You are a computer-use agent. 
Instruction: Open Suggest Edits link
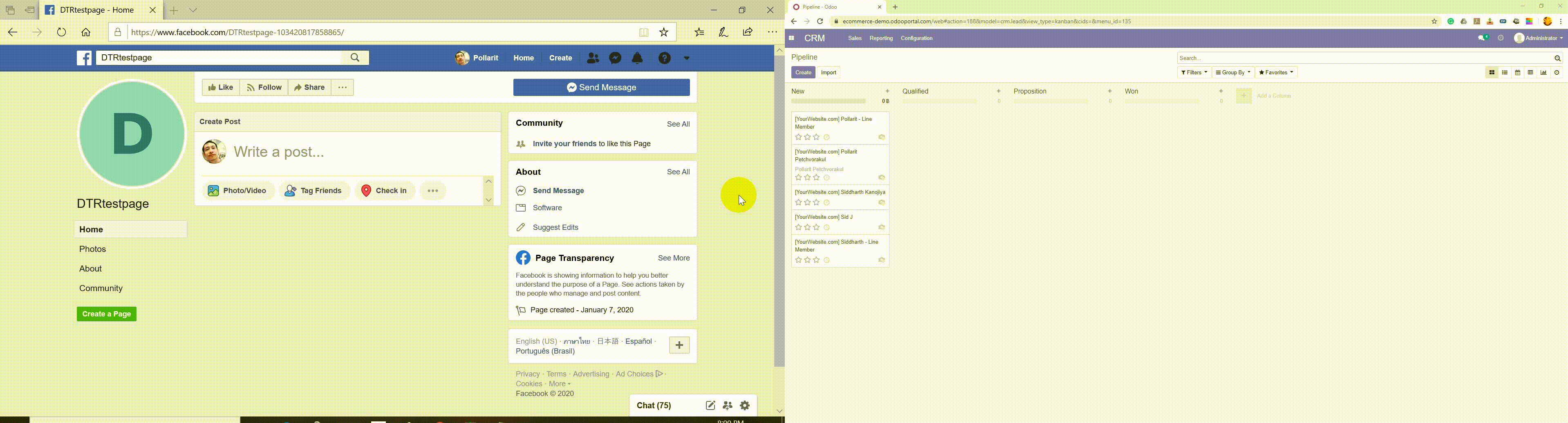coord(556,228)
